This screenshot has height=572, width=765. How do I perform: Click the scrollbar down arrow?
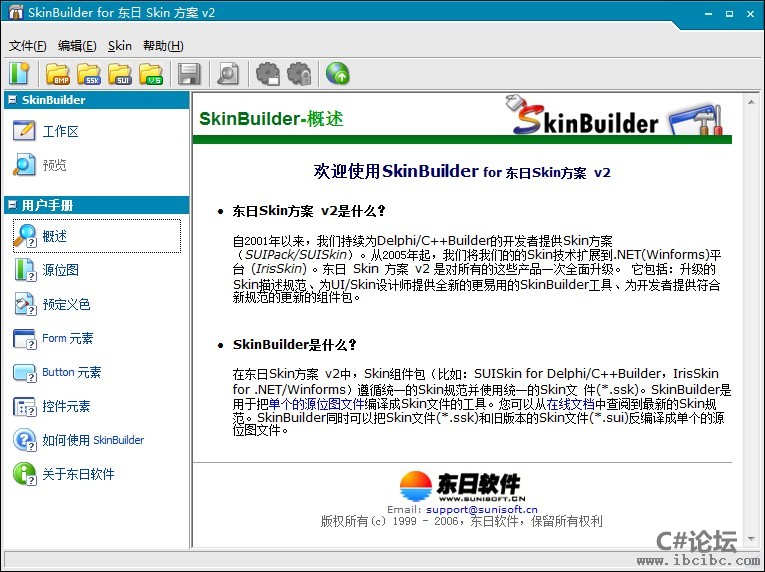(x=751, y=539)
